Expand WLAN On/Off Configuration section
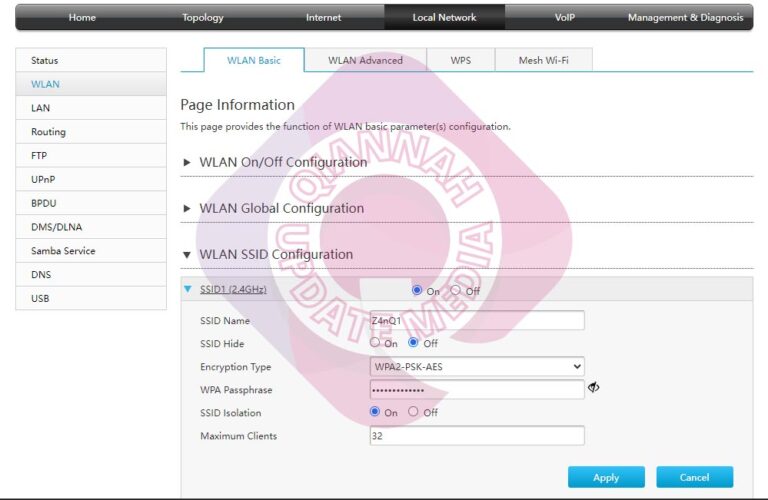Viewport: 768px width, 500px height. click(187, 162)
